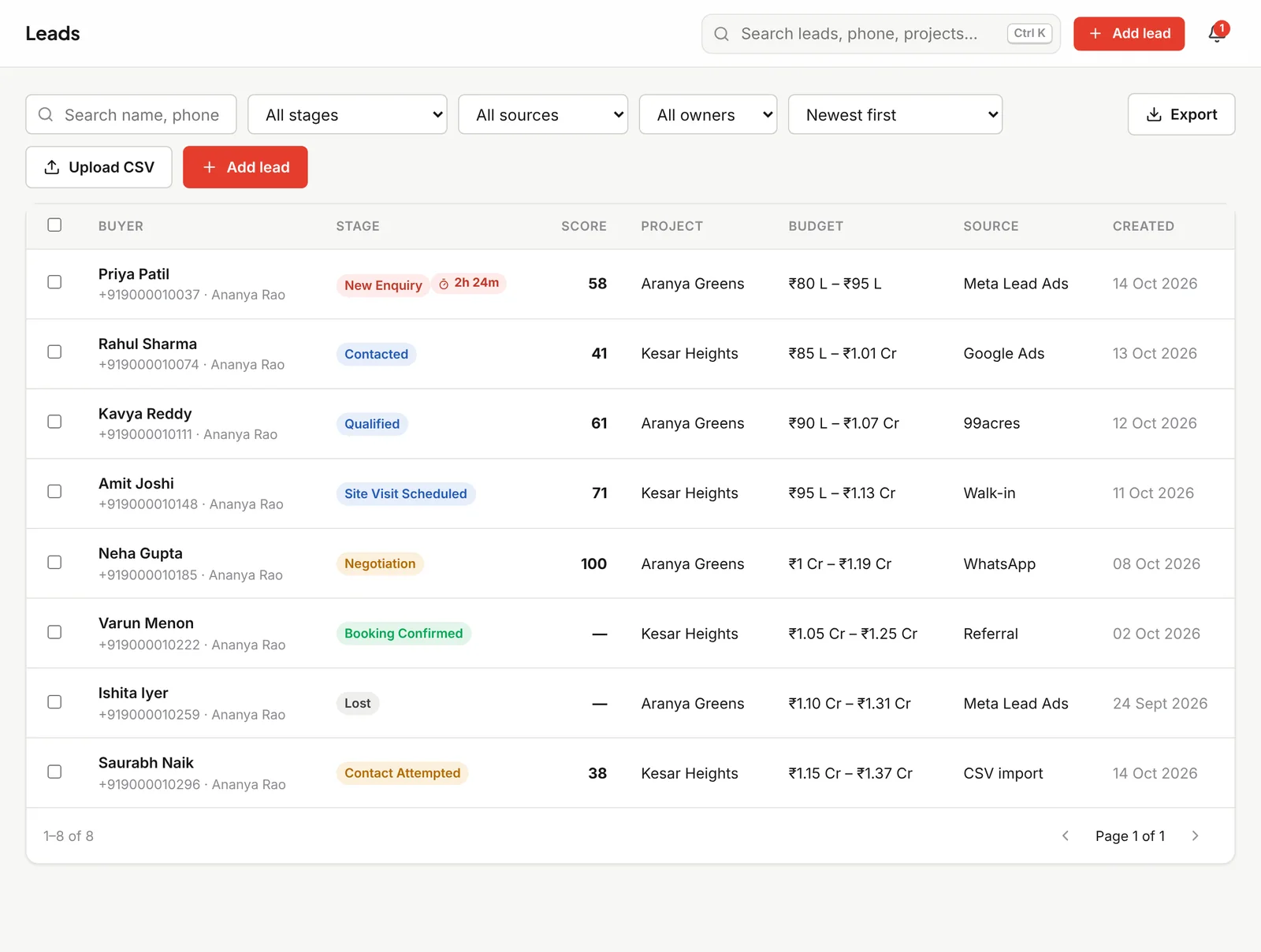Go to next page arrow
The image size is (1261, 952).
(x=1195, y=835)
